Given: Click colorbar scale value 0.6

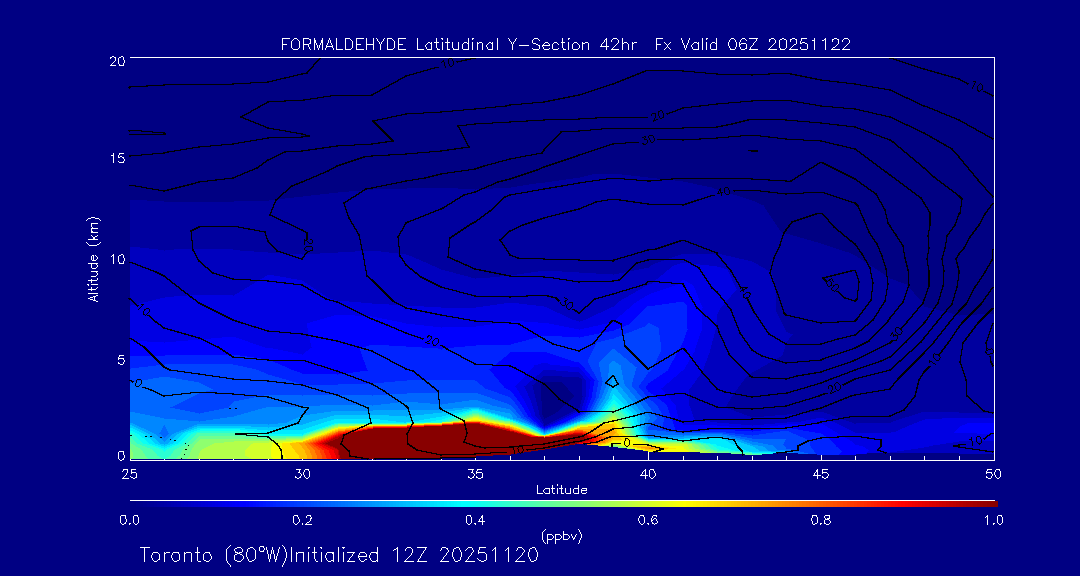Looking at the screenshot, I should (x=648, y=520).
